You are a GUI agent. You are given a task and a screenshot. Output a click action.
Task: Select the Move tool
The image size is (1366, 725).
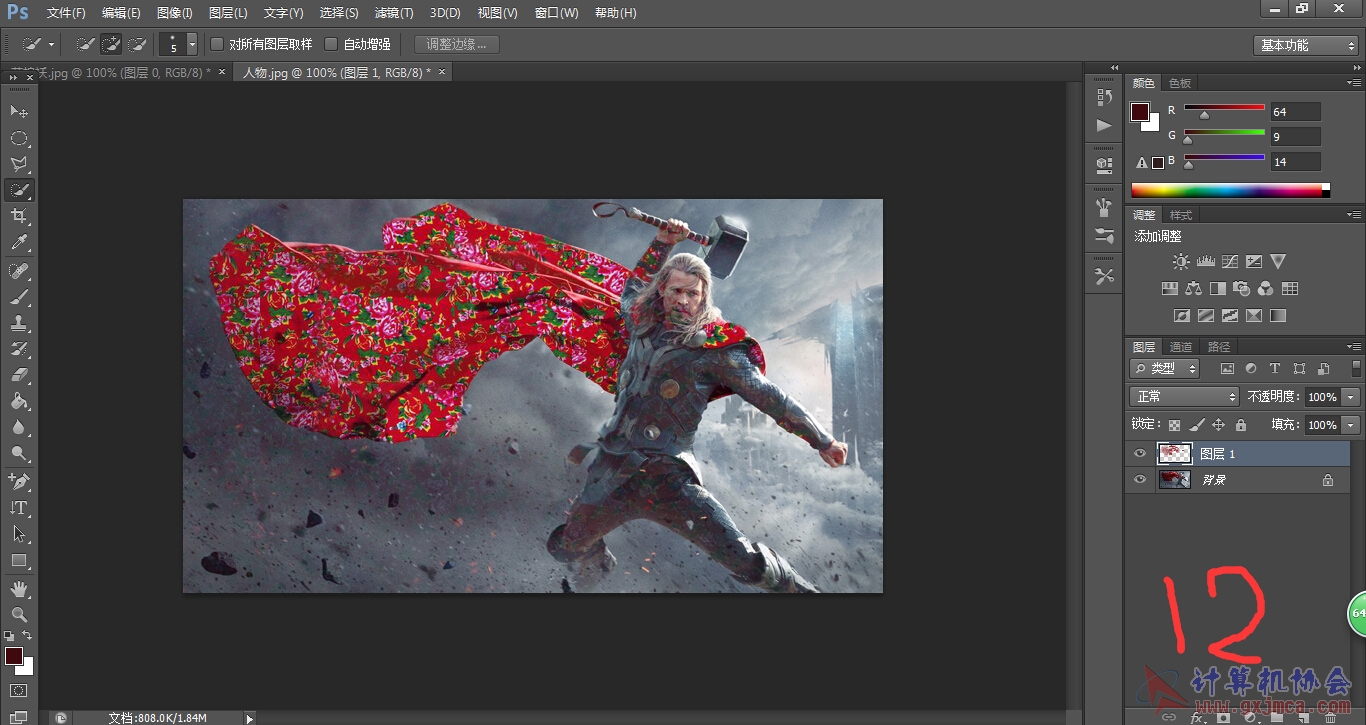[19, 111]
